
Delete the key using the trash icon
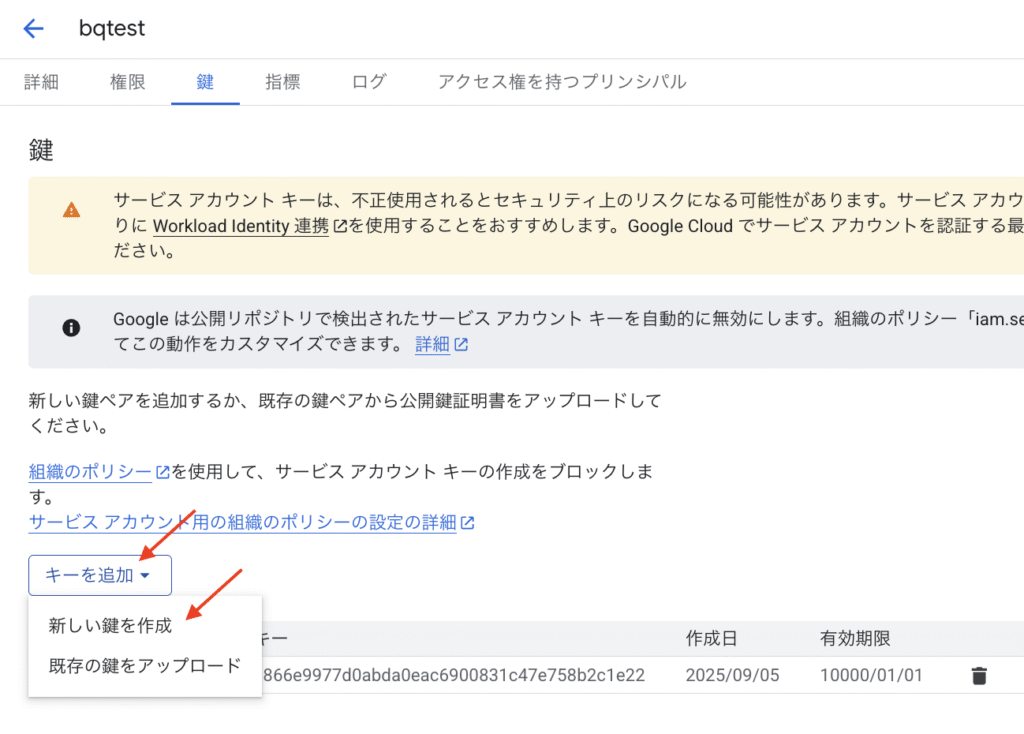coord(979,676)
